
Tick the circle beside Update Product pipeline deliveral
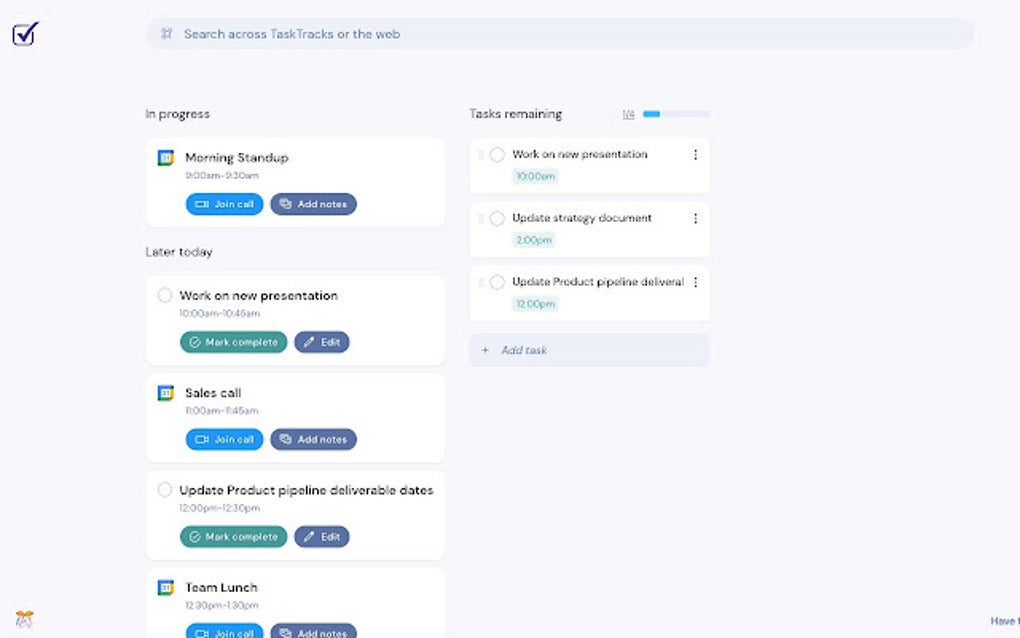click(497, 282)
